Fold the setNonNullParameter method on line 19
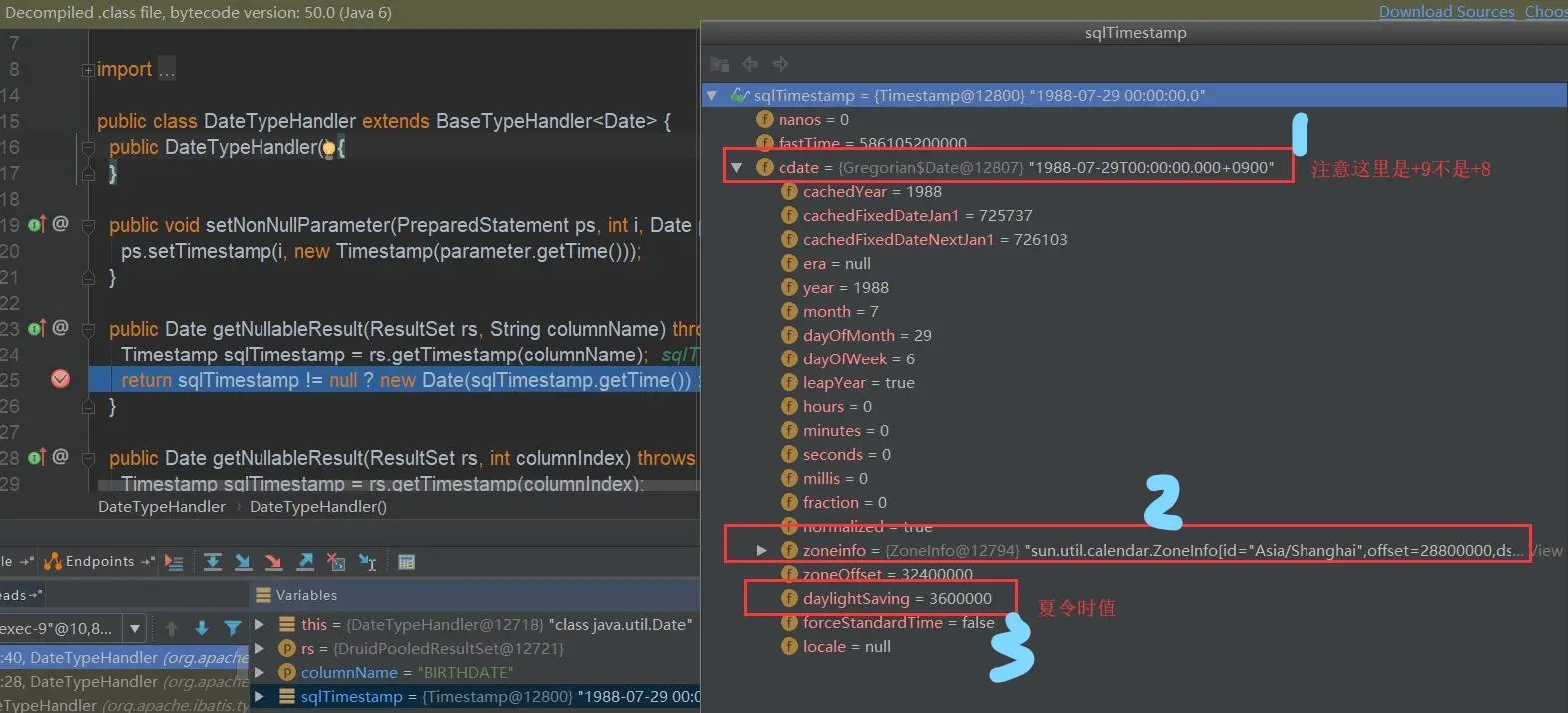The height and width of the screenshot is (713, 1568). pyautogui.click(x=88, y=225)
